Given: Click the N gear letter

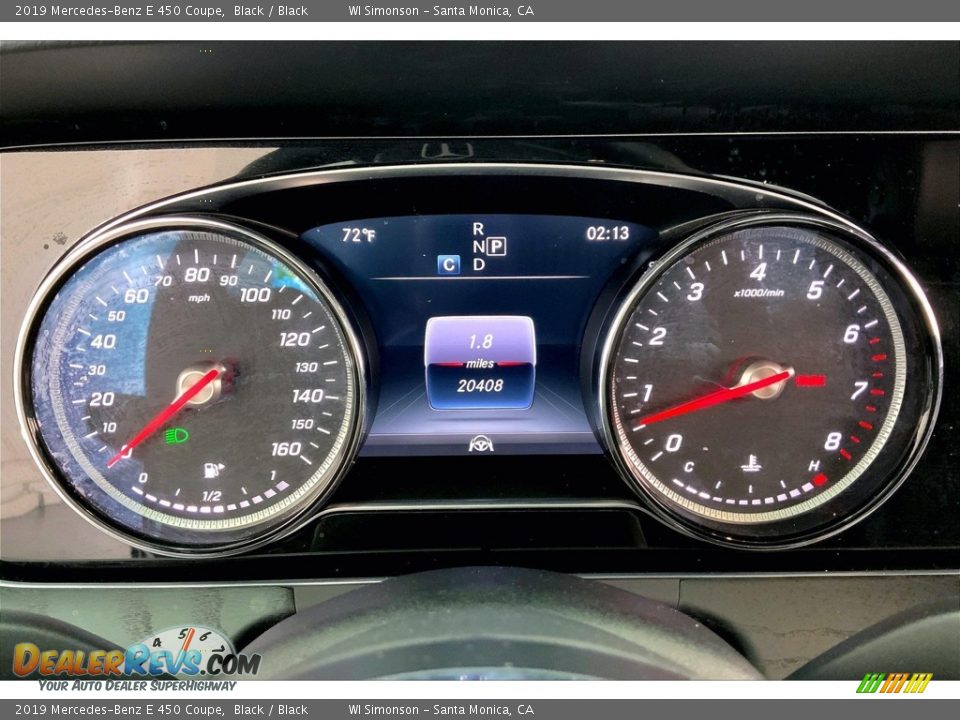Looking at the screenshot, I should point(478,247).
